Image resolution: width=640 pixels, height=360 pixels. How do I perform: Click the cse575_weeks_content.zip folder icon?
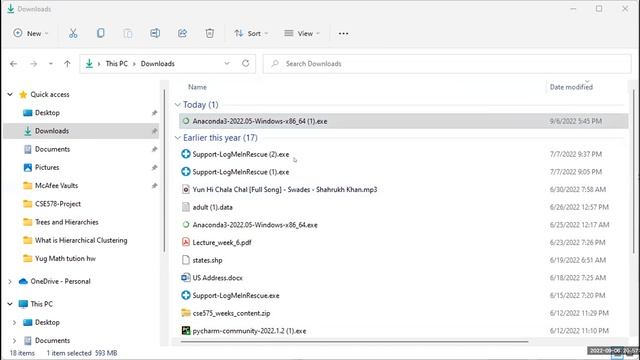click(x=186, y=313)
